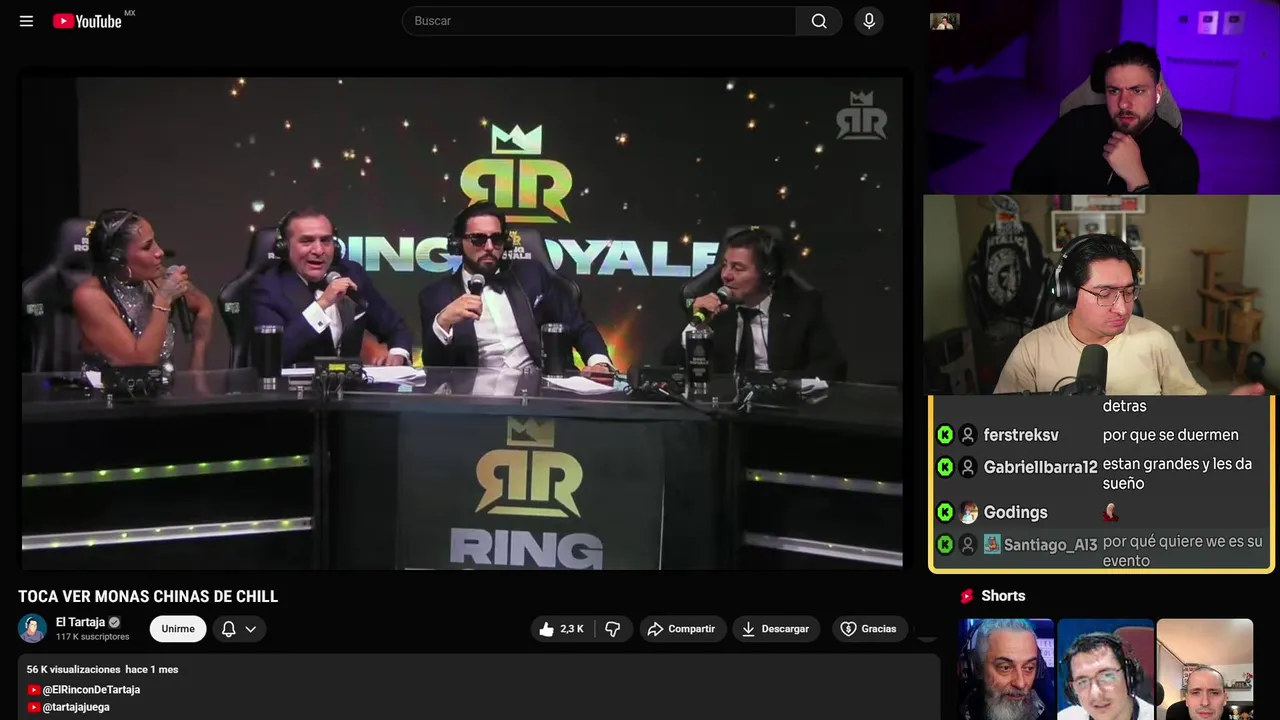
Task: Click '56 K visualizaciones' description text
Action: (73, 669)
